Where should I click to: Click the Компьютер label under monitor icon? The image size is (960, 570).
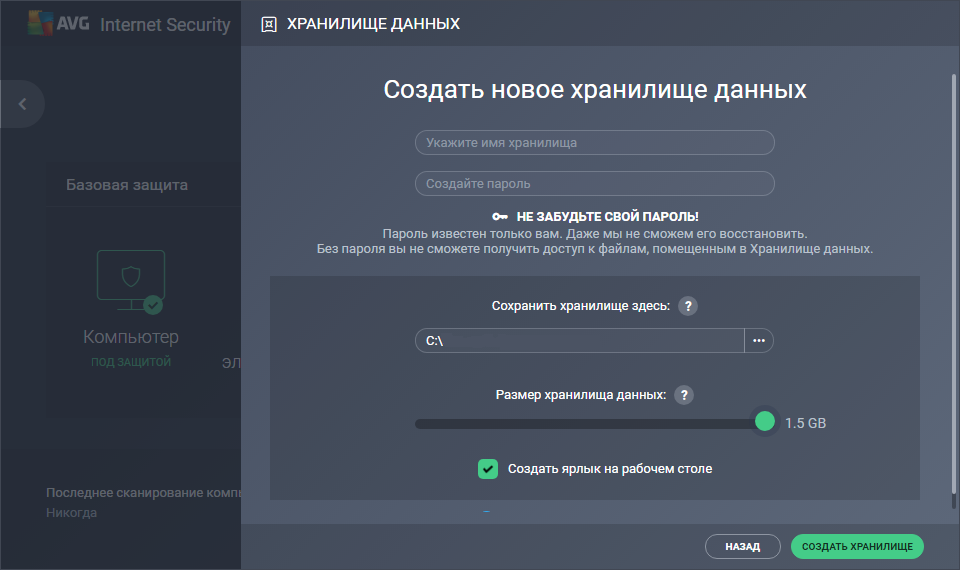coord(131,337)
